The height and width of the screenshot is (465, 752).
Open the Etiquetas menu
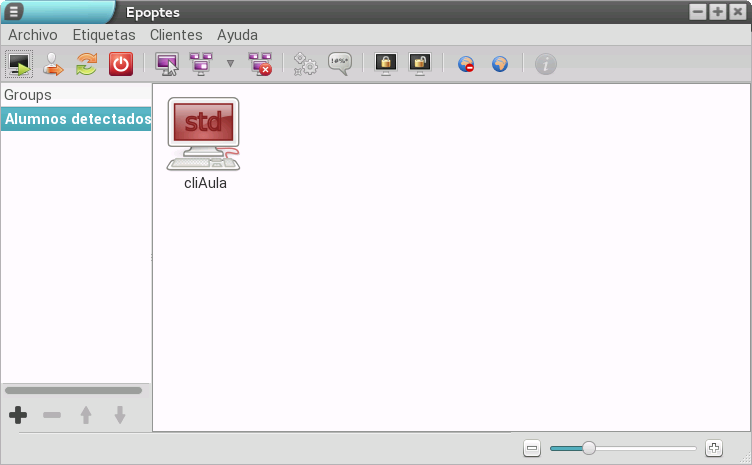(x=104, y=34)
